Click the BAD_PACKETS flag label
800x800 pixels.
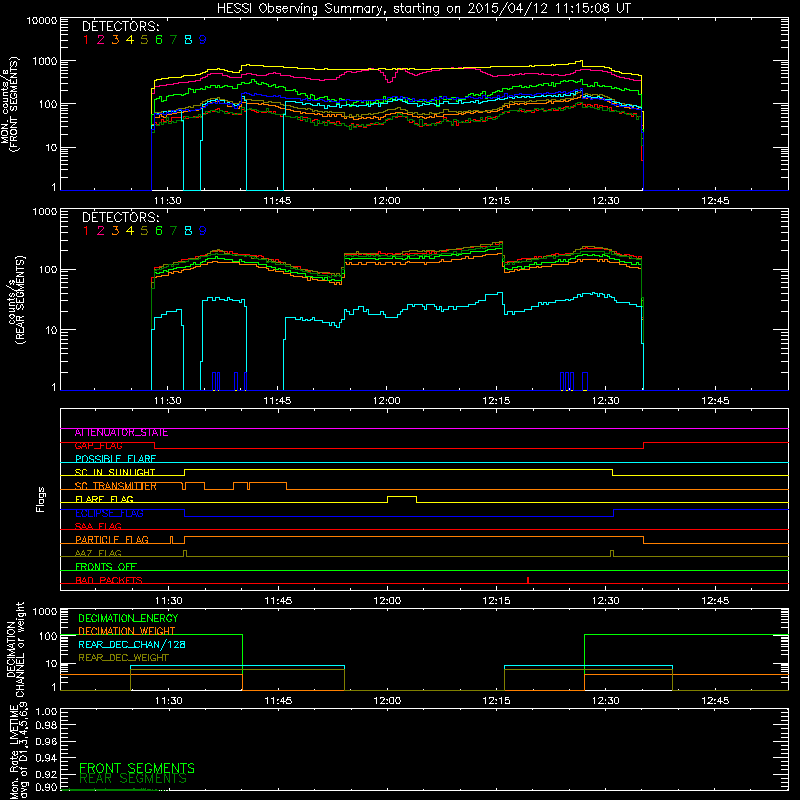tap(109, 581)
